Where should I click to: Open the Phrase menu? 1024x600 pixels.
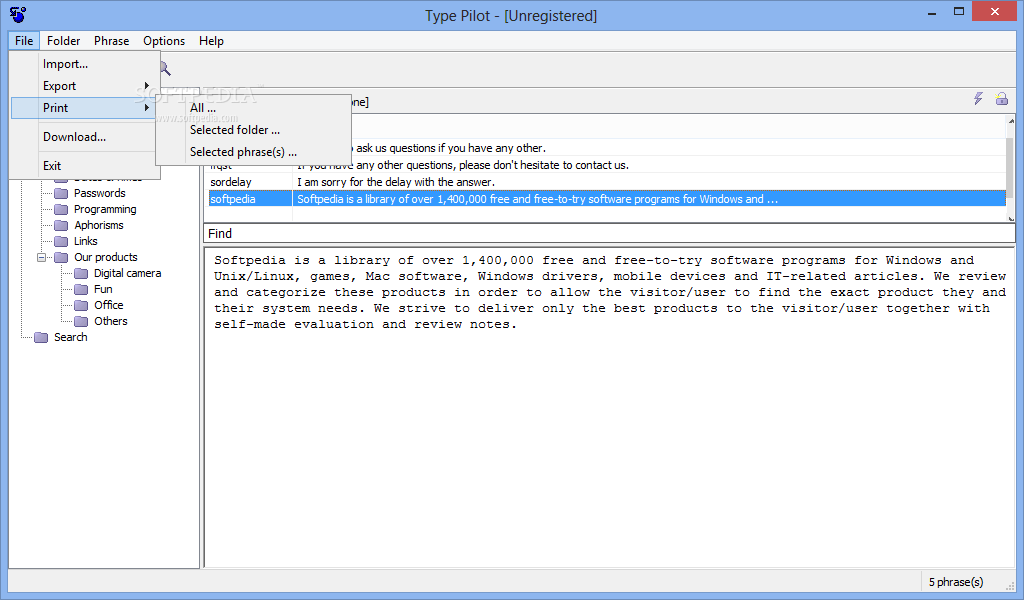pos(111,40)
